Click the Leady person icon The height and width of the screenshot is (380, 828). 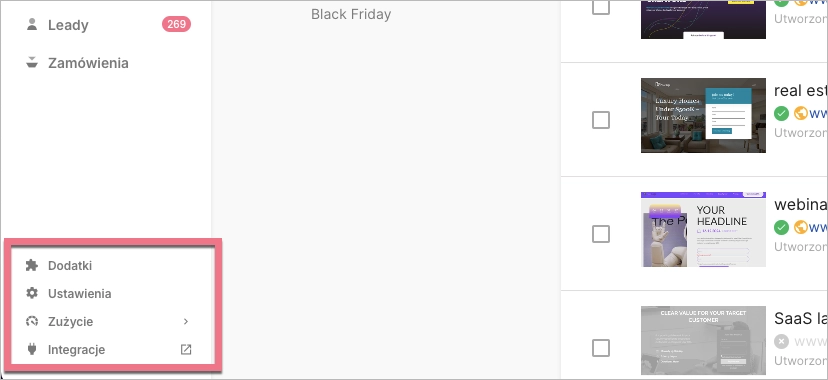pyautogui.click(x=32, y=24)
